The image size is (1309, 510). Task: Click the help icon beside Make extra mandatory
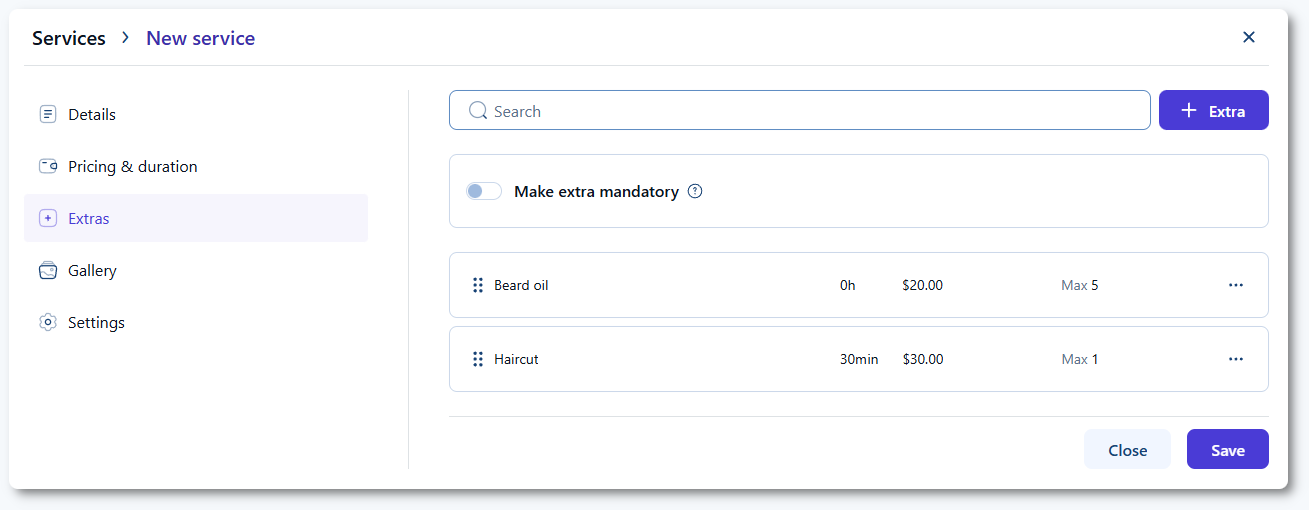tap(695, 191)
